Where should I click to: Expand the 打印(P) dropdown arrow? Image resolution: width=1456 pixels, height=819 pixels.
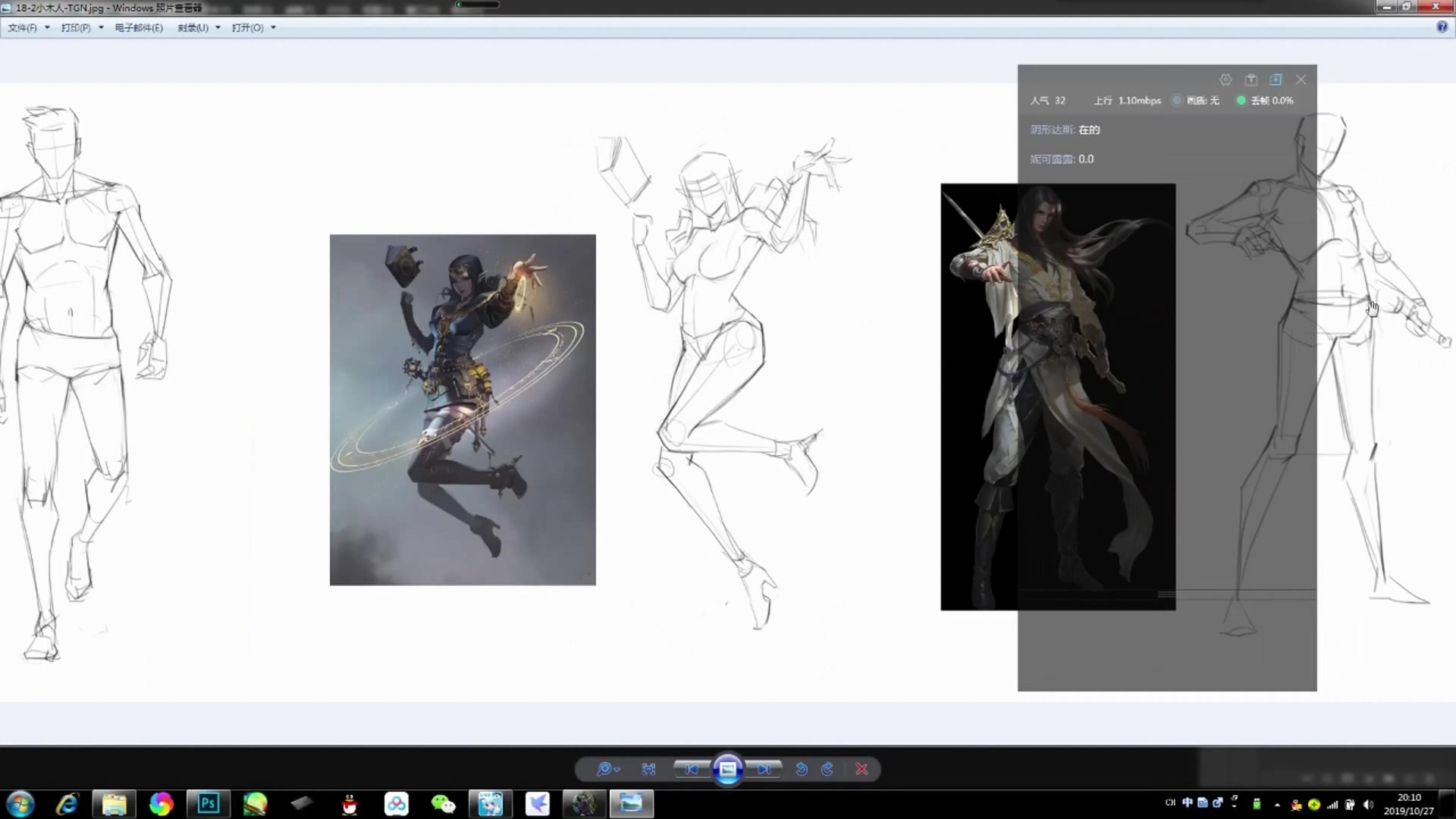click(x=101, y=27)
